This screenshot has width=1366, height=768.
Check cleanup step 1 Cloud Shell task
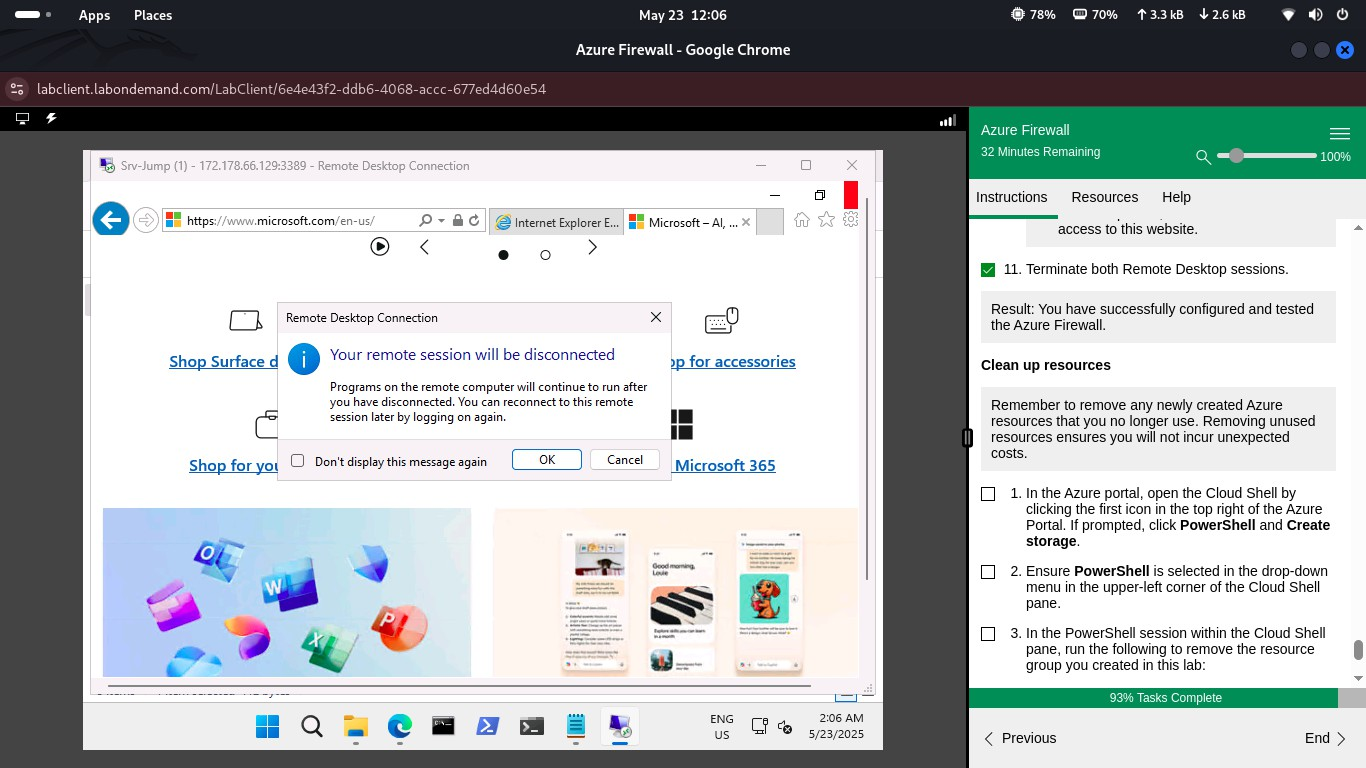pyautogui.click(x=988, y=493)
